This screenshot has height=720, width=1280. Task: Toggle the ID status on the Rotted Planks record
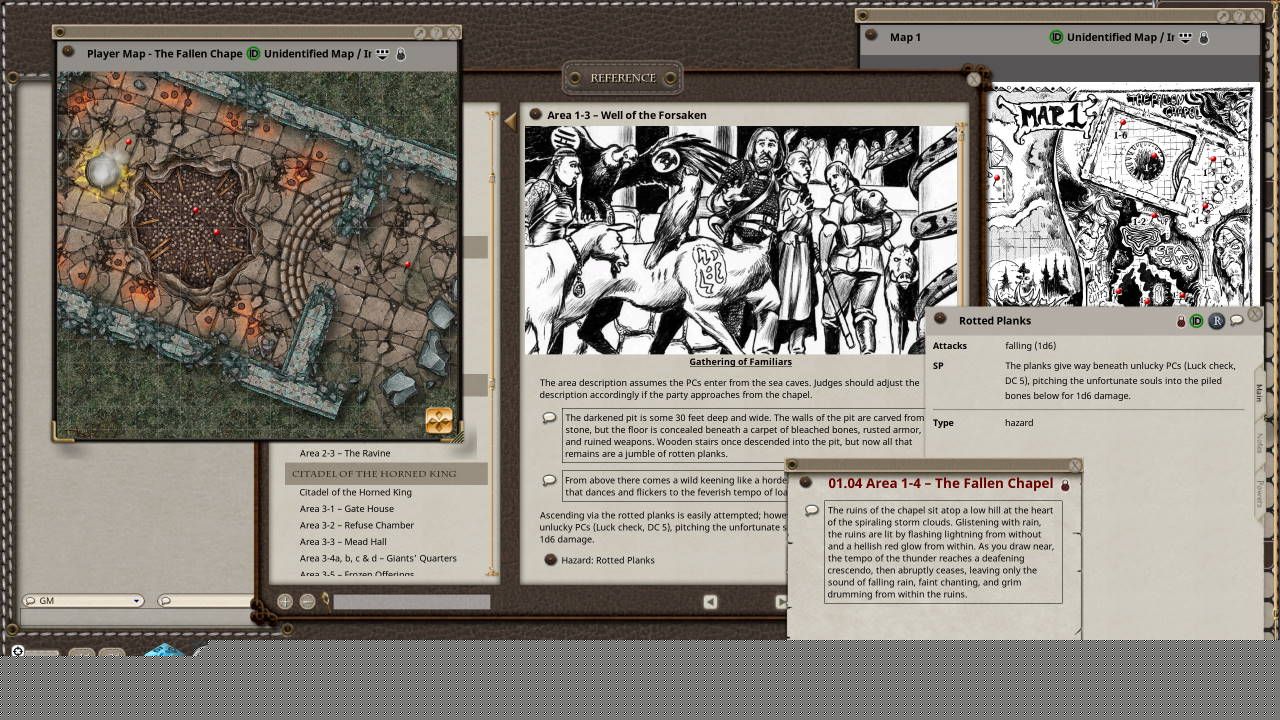tap(1196, 321)
